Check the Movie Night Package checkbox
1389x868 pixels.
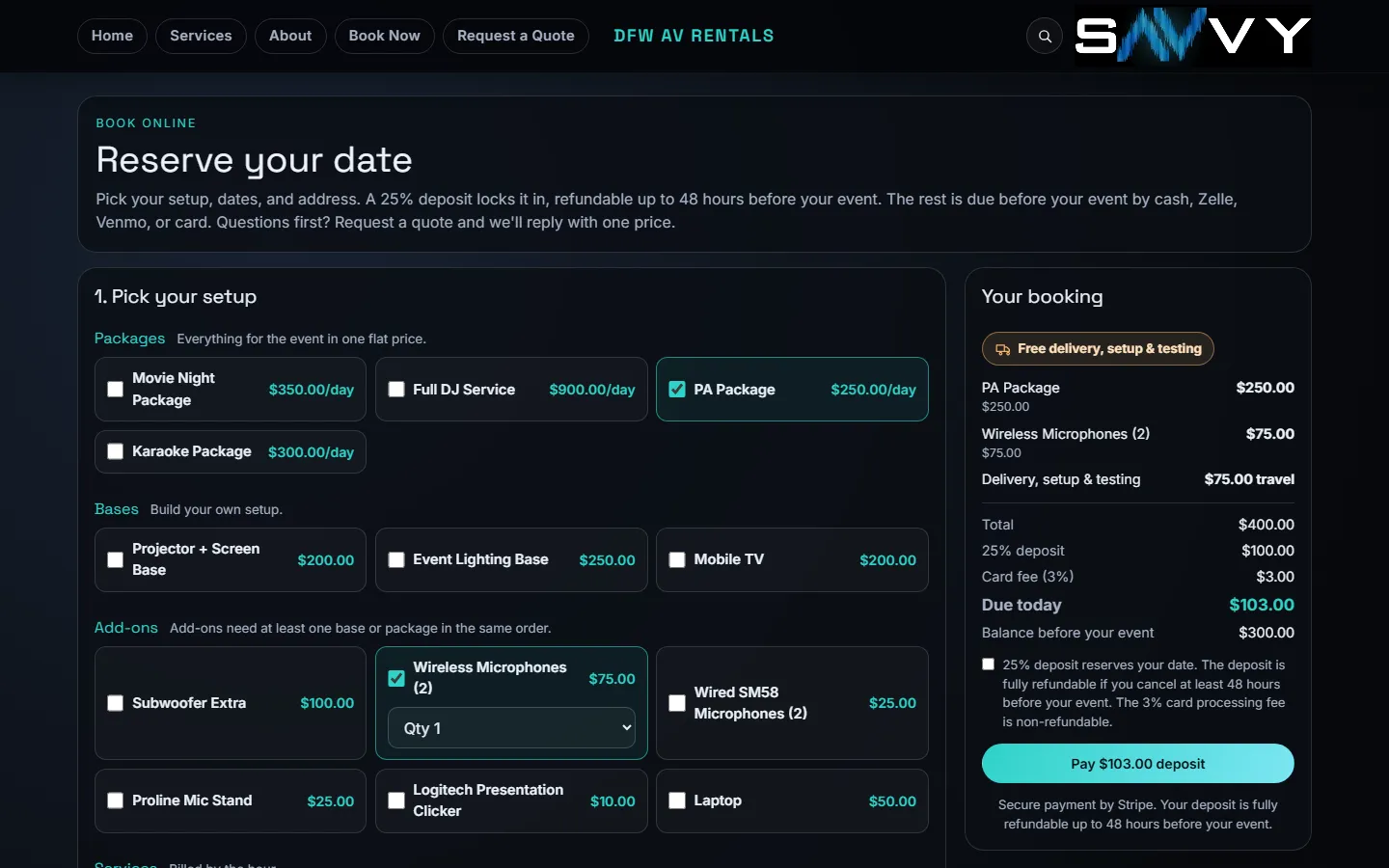pyautogui.click(x=115, y=390)
